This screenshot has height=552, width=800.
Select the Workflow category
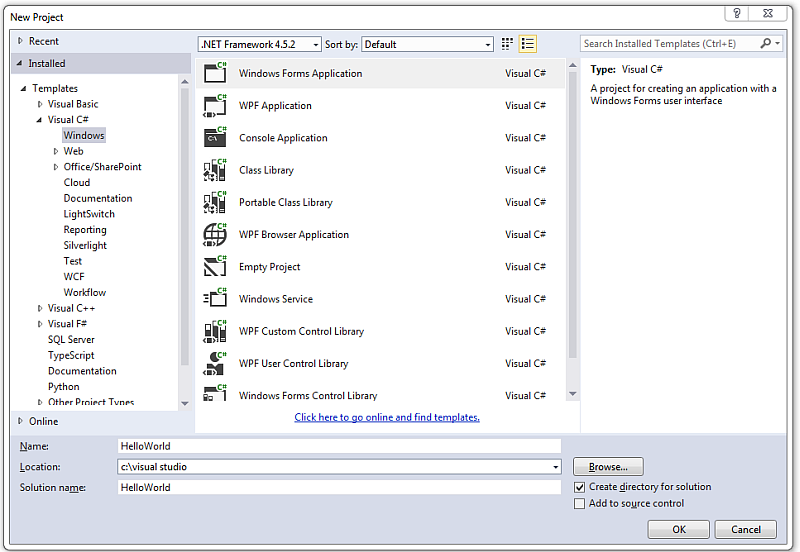point(85,292)
